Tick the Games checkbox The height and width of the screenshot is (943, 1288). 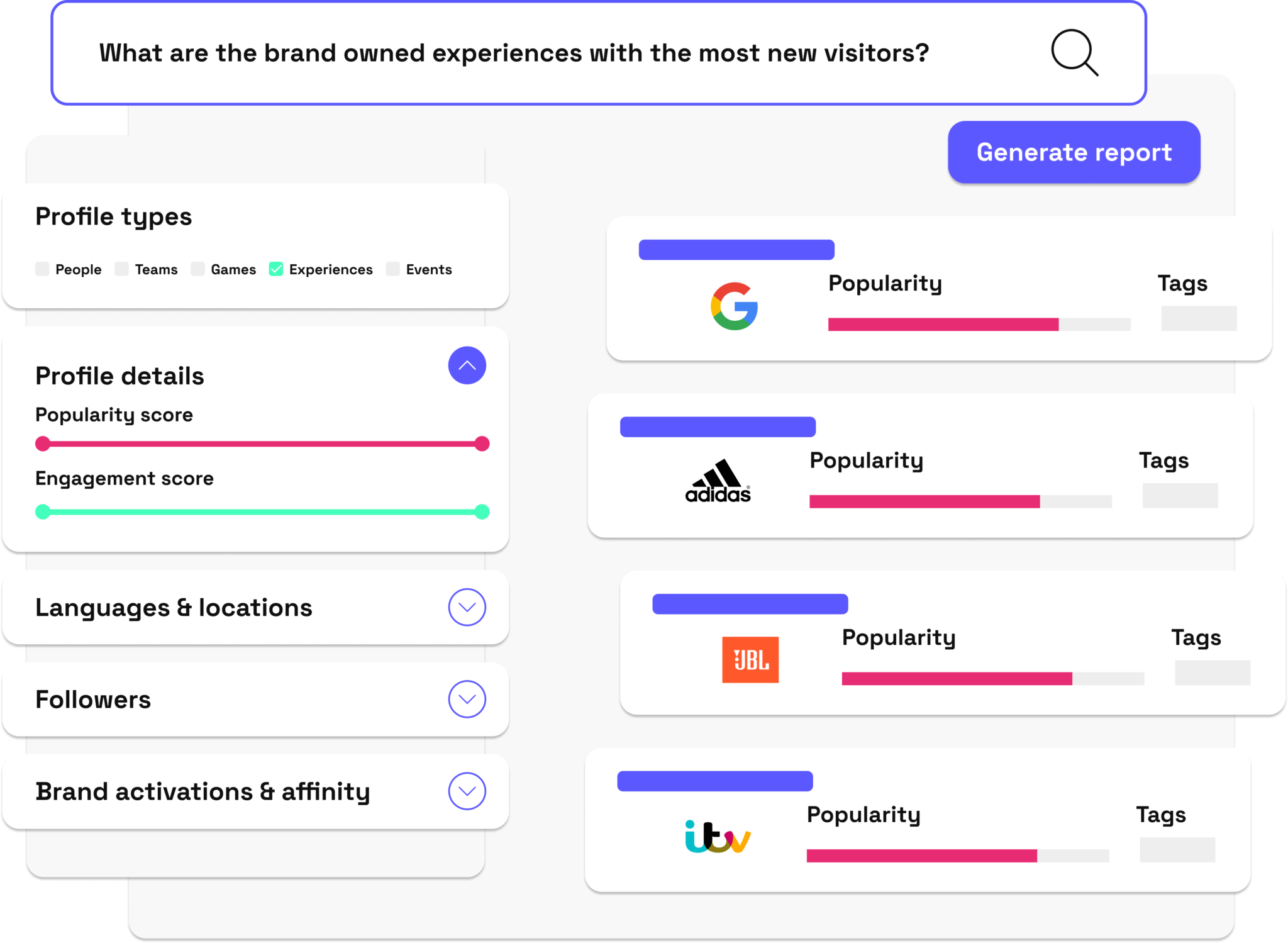tap(198, 269)
